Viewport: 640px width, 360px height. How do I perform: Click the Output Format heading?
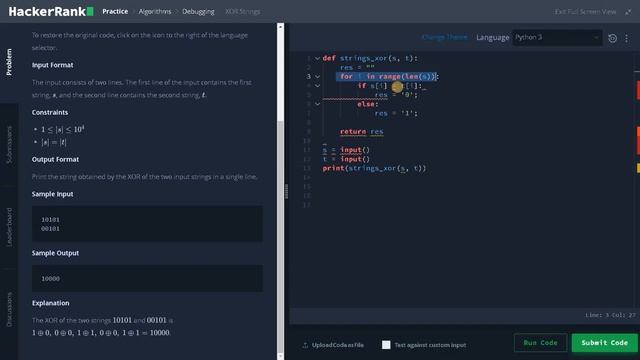55,159
